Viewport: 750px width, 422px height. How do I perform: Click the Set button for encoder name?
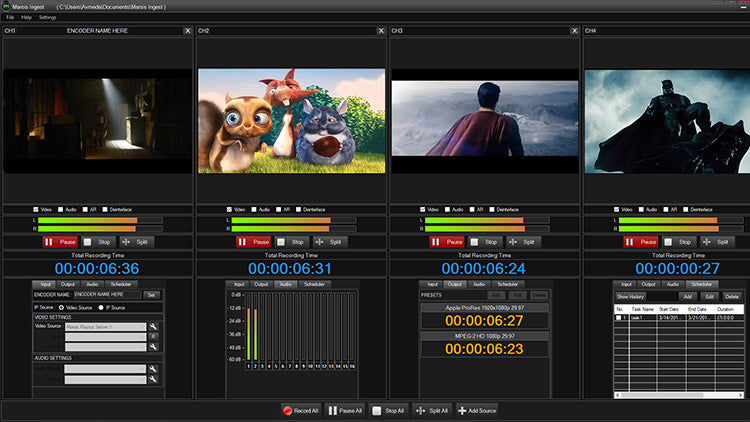coord(151,295)
